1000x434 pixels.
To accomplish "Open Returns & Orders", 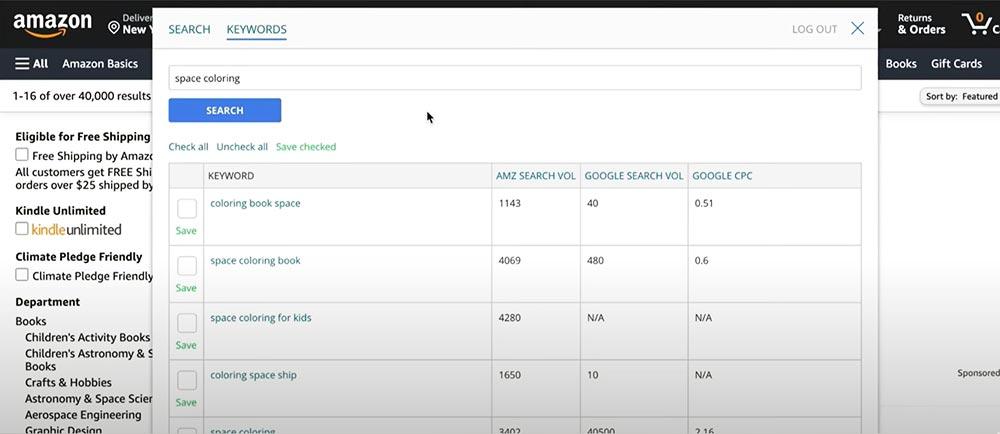I will click(x=922, y=24).
